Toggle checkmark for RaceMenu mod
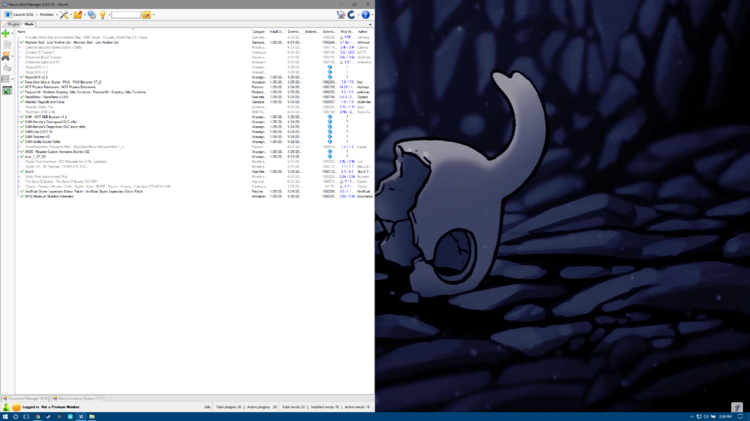This screenshot has height=421, width=750. (x=22, y=97)
